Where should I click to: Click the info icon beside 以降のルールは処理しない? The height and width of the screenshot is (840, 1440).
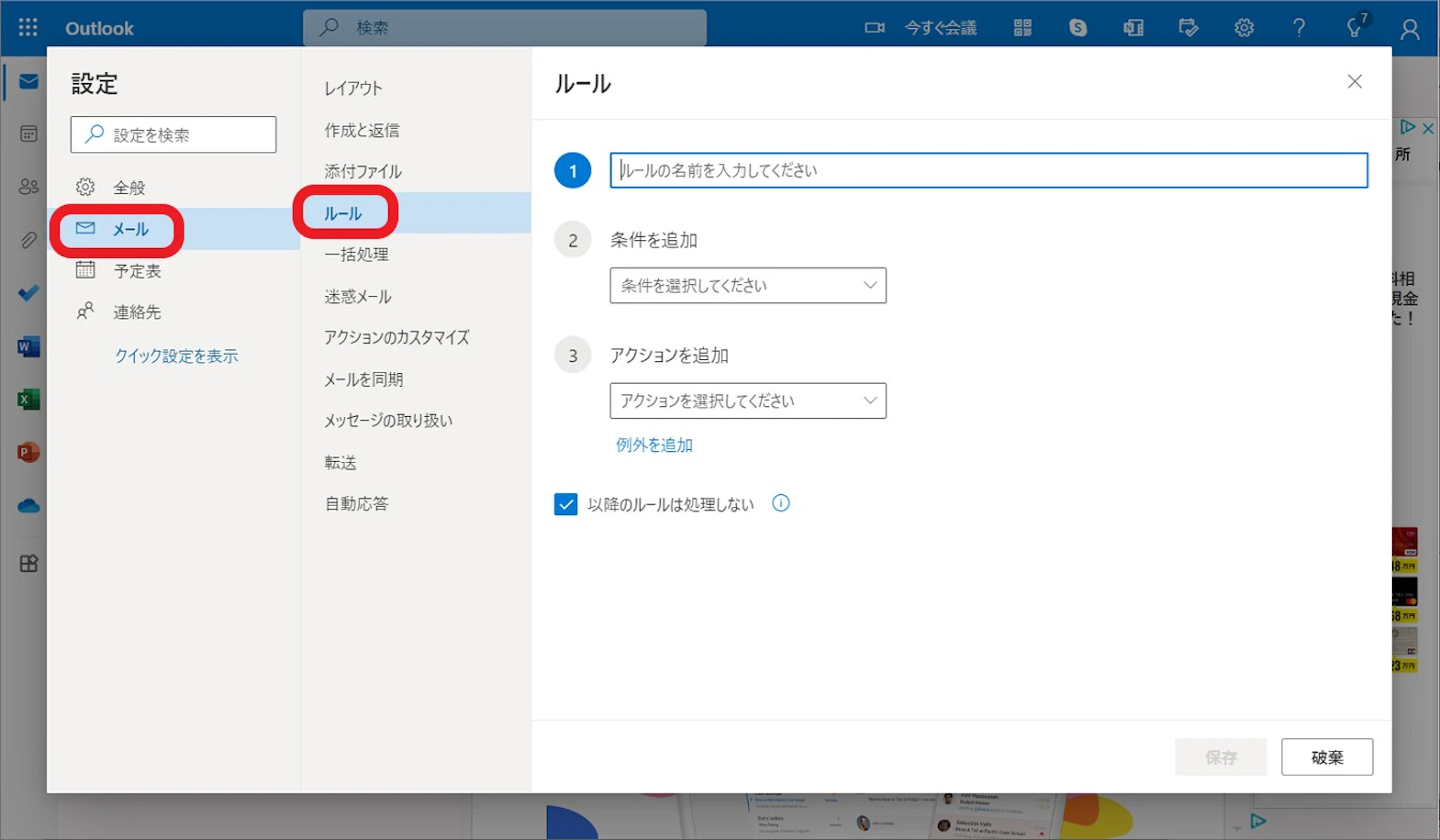tap(780, 503)
